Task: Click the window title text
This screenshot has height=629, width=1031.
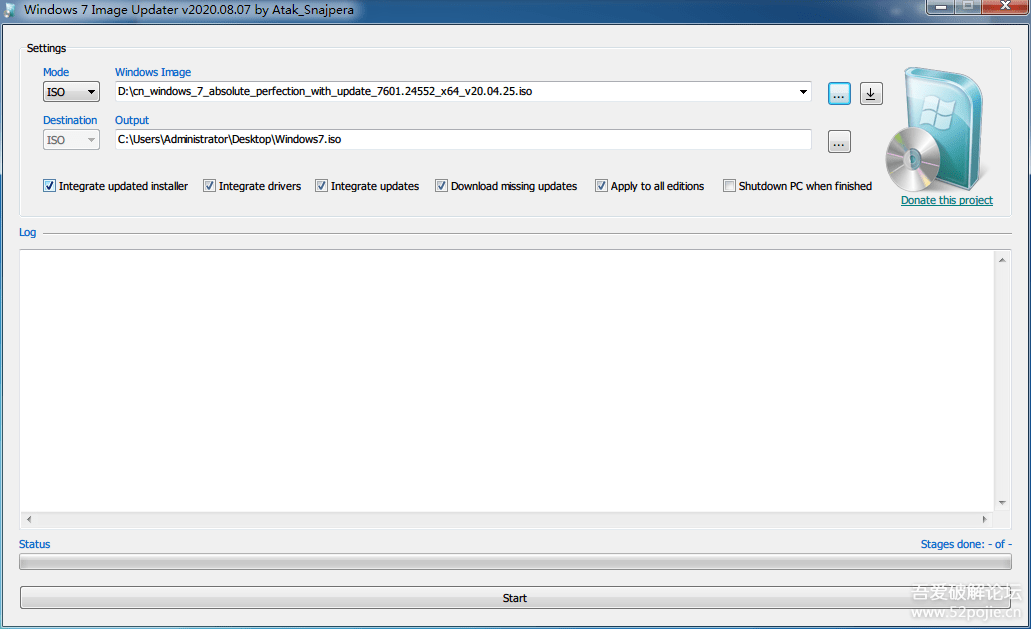Action: pyautogui.click(x=189, y=10)
